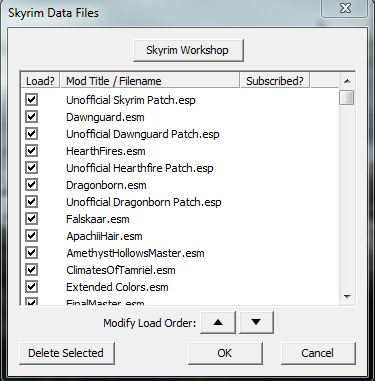This screenshot has height=381, width=375.
Task: Cancel the Data Files dialog
Action: click(318, 353)
